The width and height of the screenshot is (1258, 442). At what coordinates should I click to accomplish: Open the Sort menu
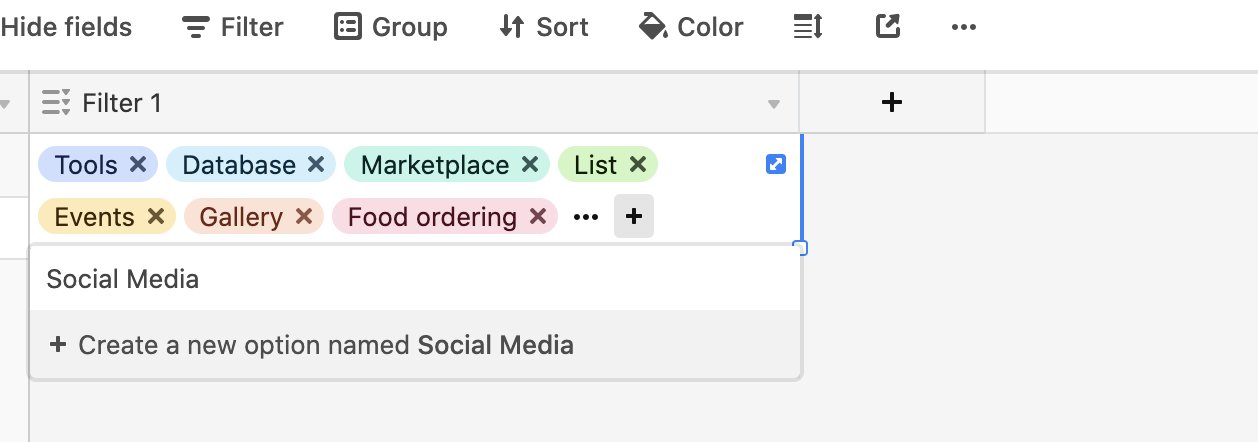543,27
